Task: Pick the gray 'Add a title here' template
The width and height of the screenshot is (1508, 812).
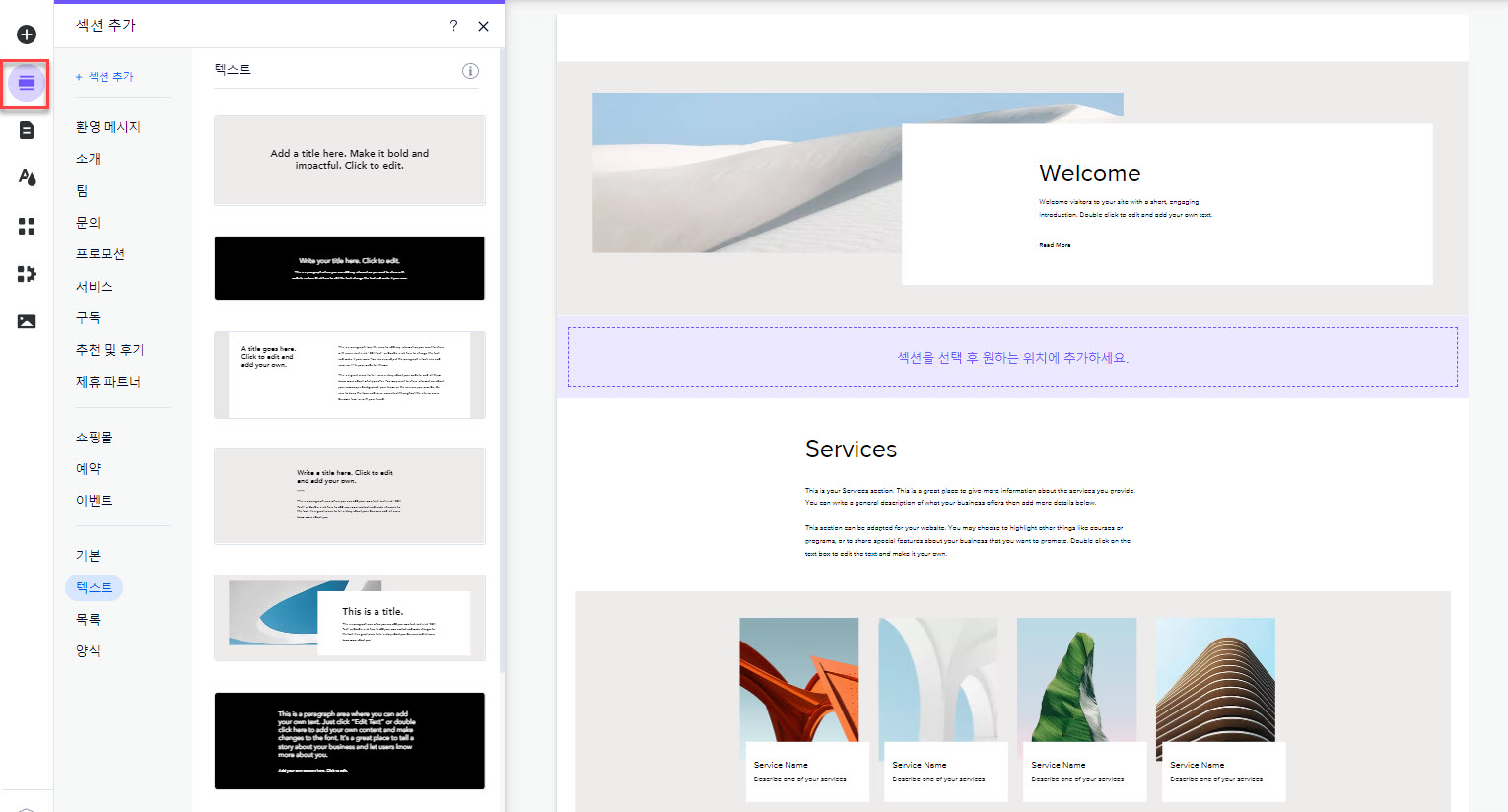Action: [349, 160]
